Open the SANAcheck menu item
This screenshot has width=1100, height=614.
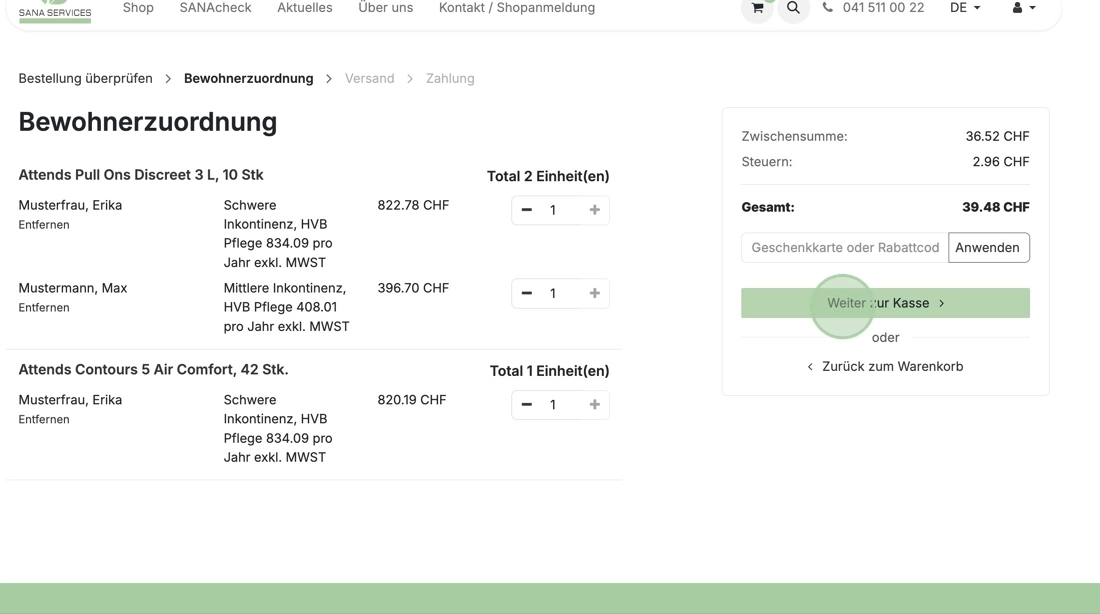[x=215, y=8]
